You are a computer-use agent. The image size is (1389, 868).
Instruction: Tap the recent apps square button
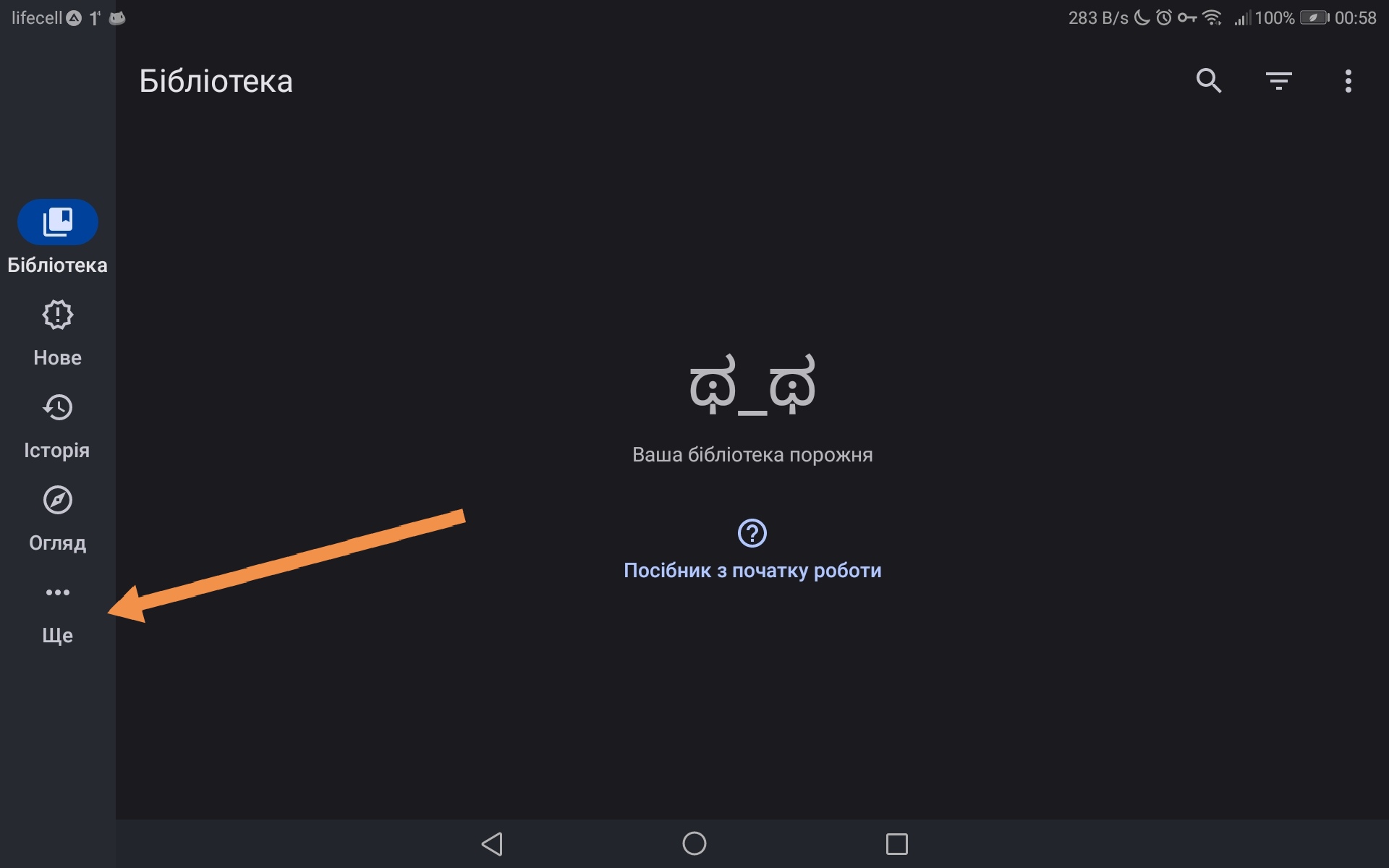point(897,843)
